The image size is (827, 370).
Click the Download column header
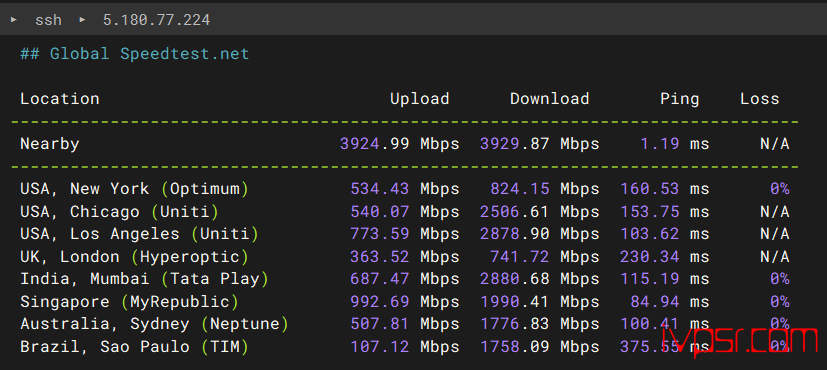point(549,99)
